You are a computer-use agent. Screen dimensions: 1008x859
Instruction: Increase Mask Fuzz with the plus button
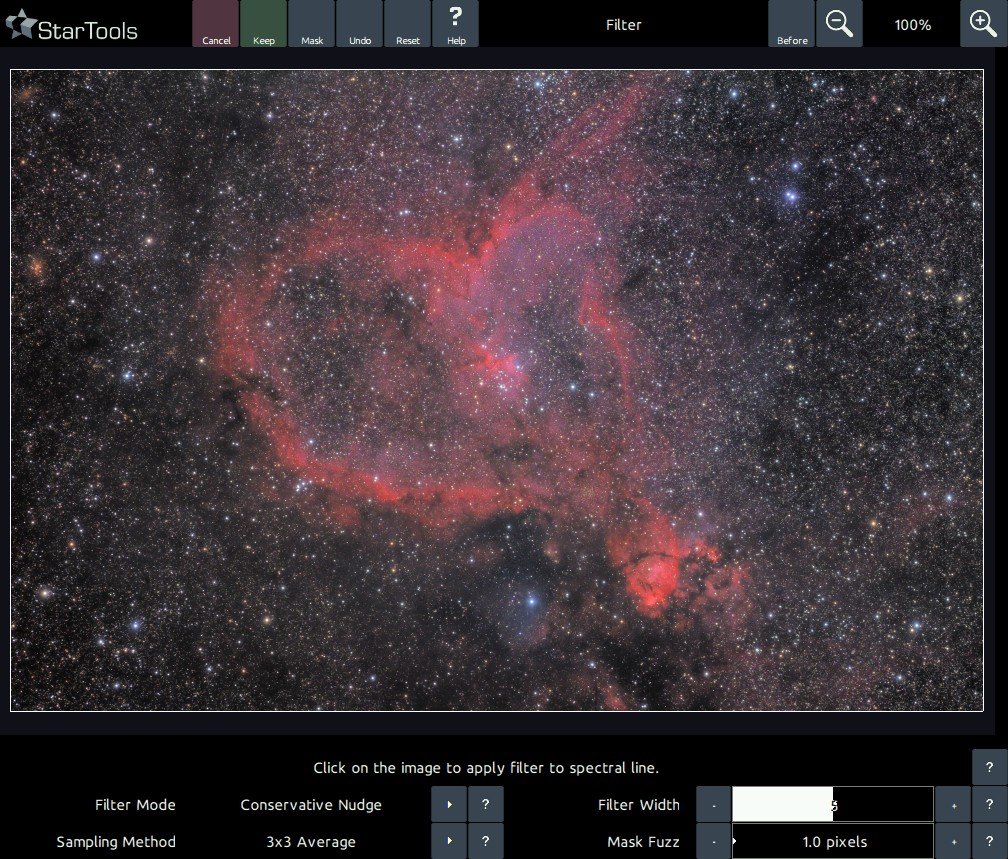coord(953,842)
